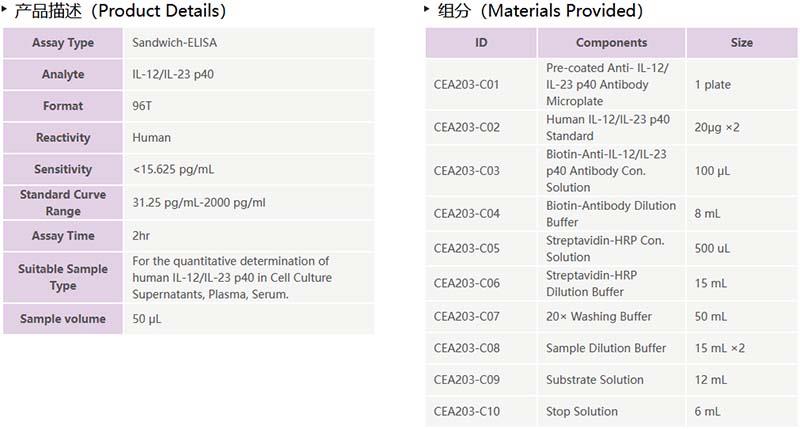Click the Stop Solution 6 mL size
Viewport: 800px width, 429px height.
[x=707, y=412]
